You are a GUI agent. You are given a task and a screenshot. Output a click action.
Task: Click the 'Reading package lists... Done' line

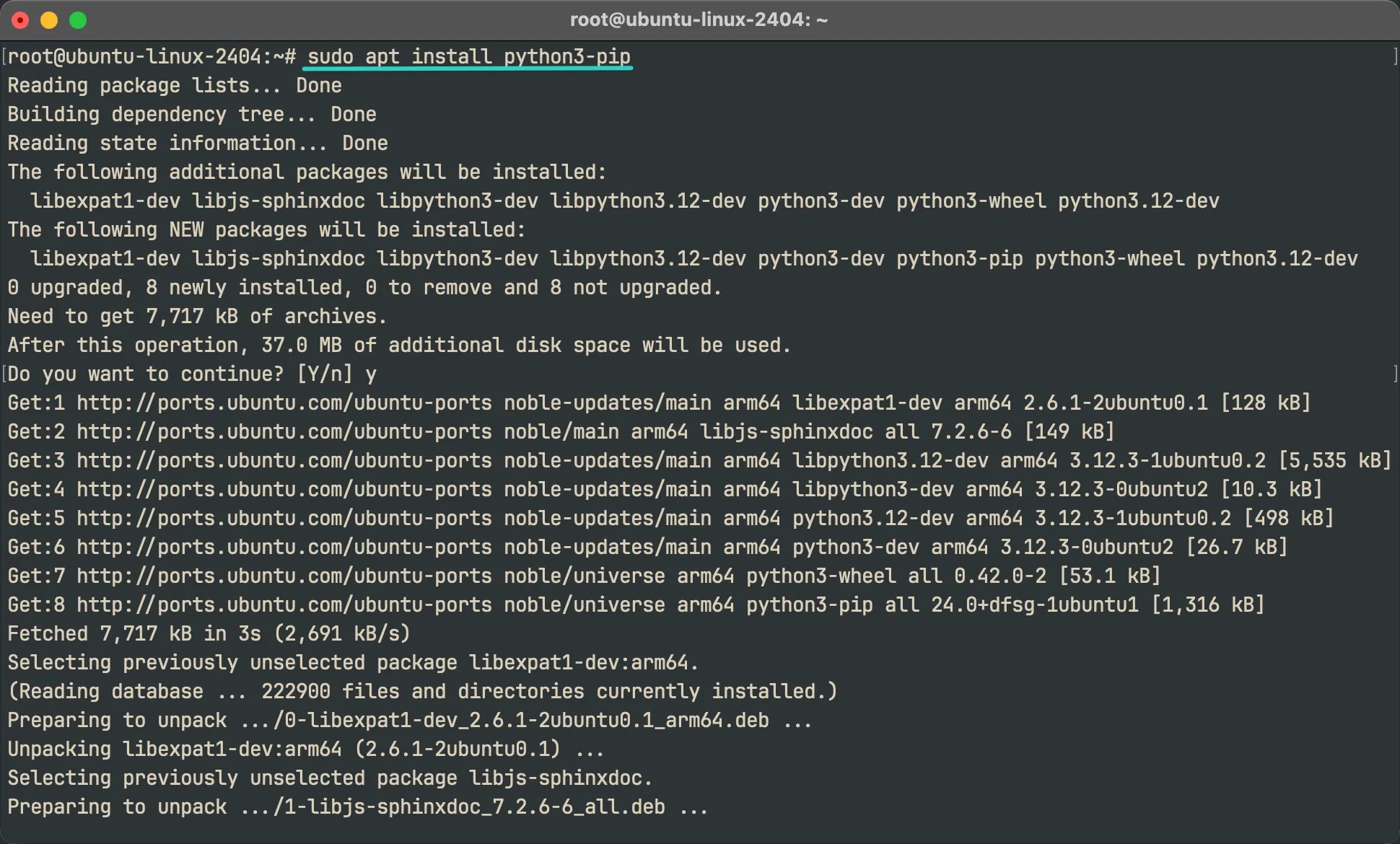click(174, 85)
